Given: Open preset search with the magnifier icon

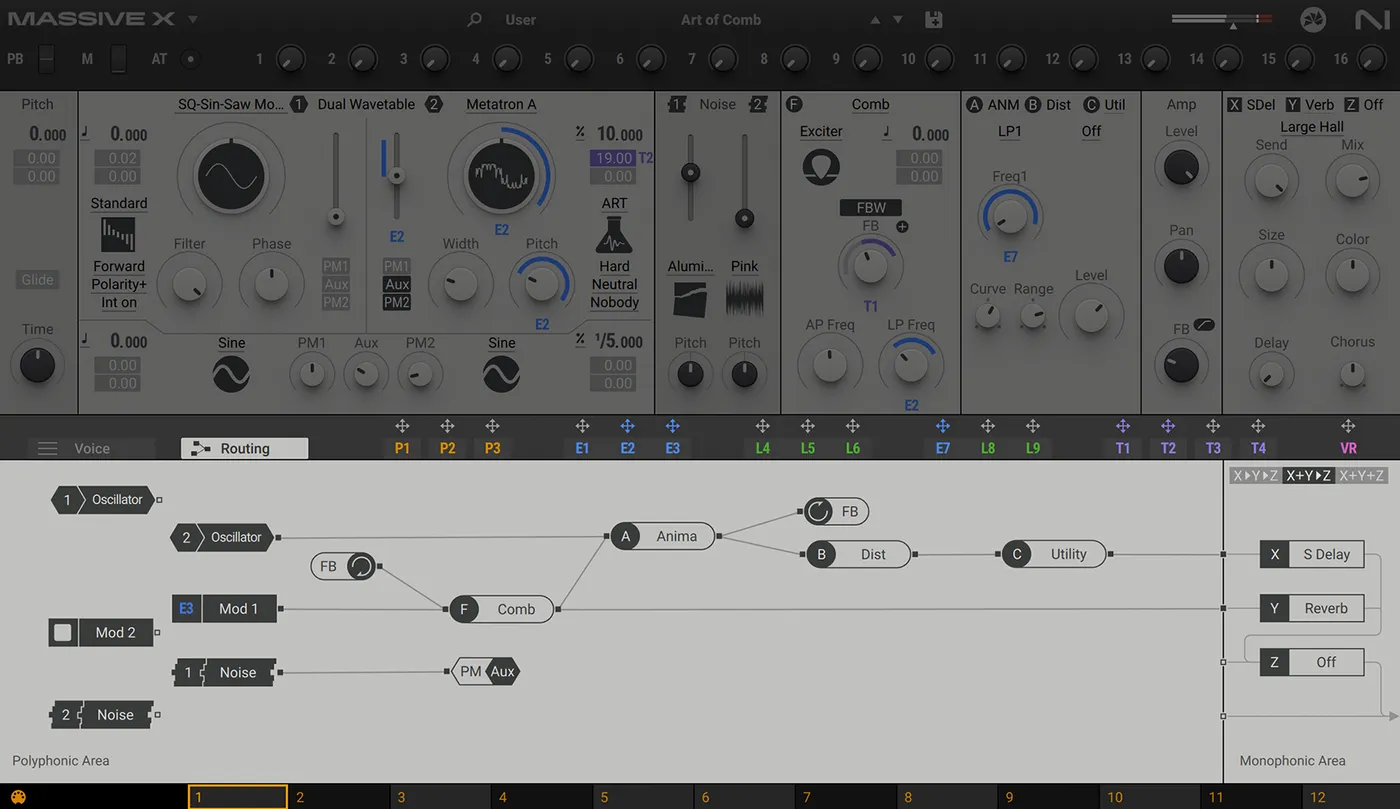Looking at the screenshot, I should [x=475, y=20].
